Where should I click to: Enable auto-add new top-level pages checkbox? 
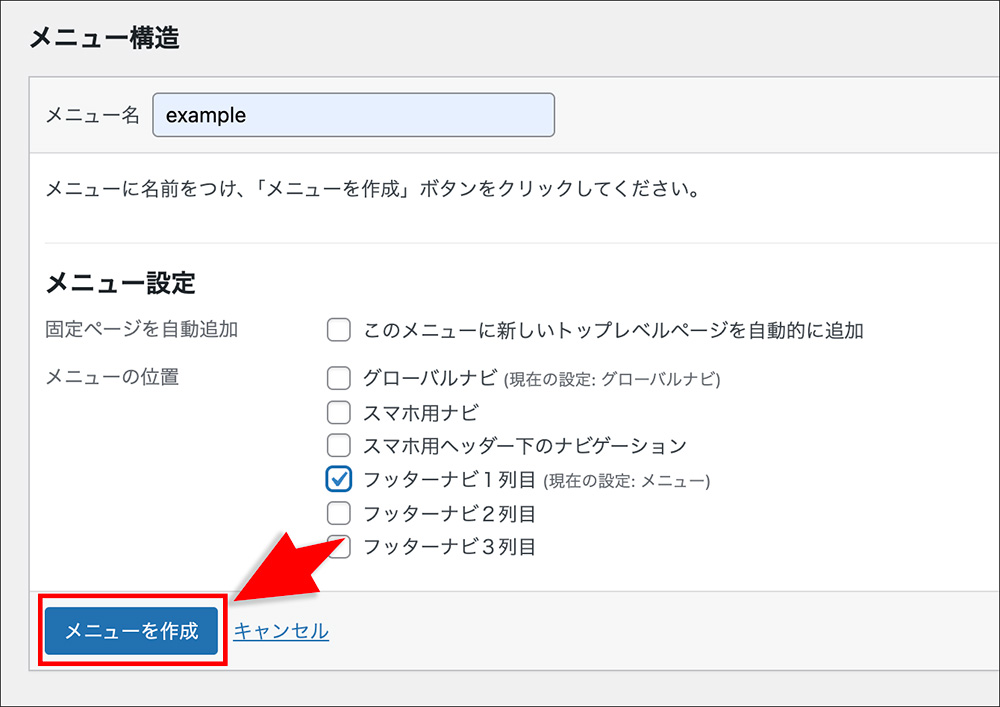point(339,330)
